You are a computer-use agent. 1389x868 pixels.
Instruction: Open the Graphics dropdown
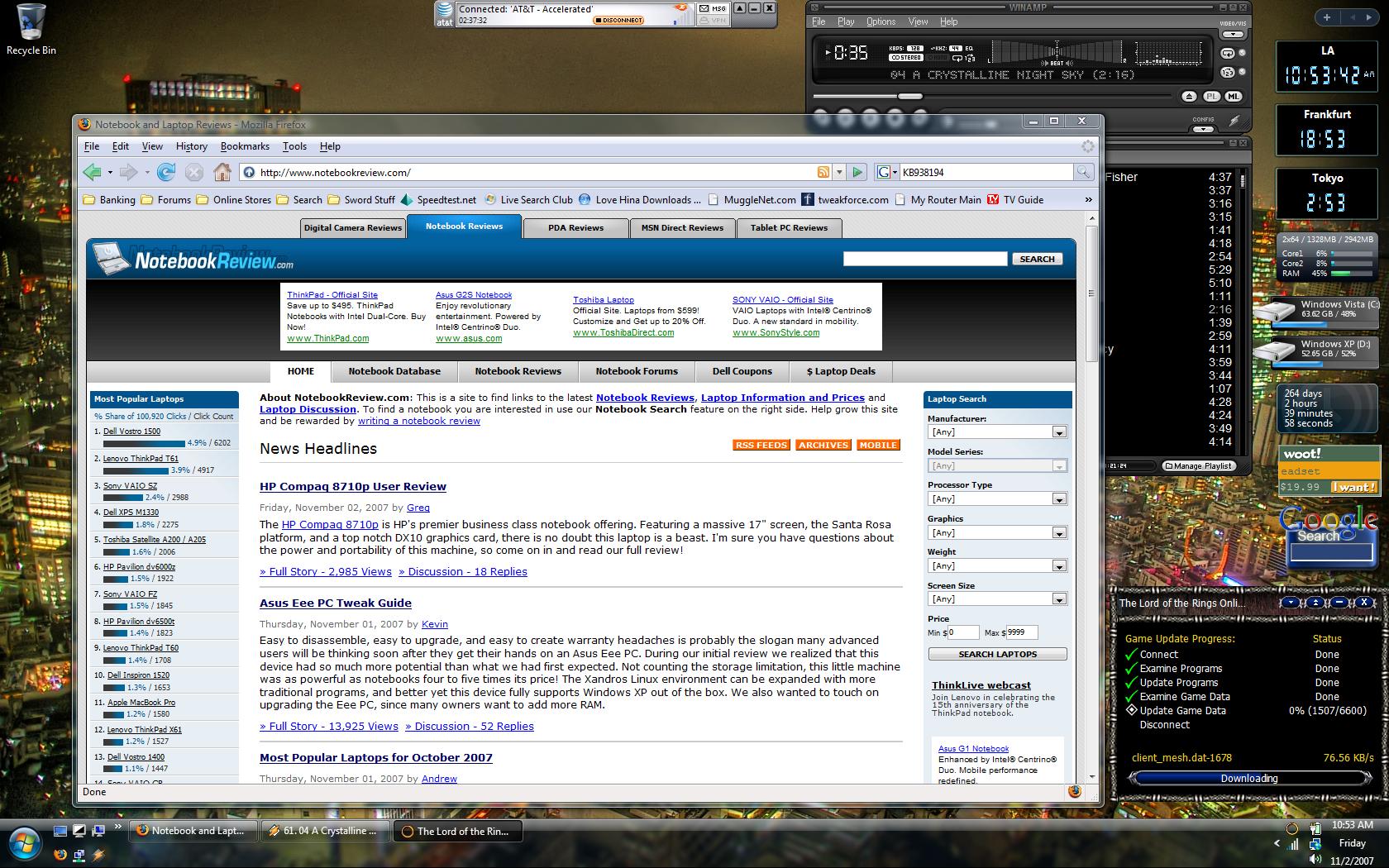click(997, 533)
